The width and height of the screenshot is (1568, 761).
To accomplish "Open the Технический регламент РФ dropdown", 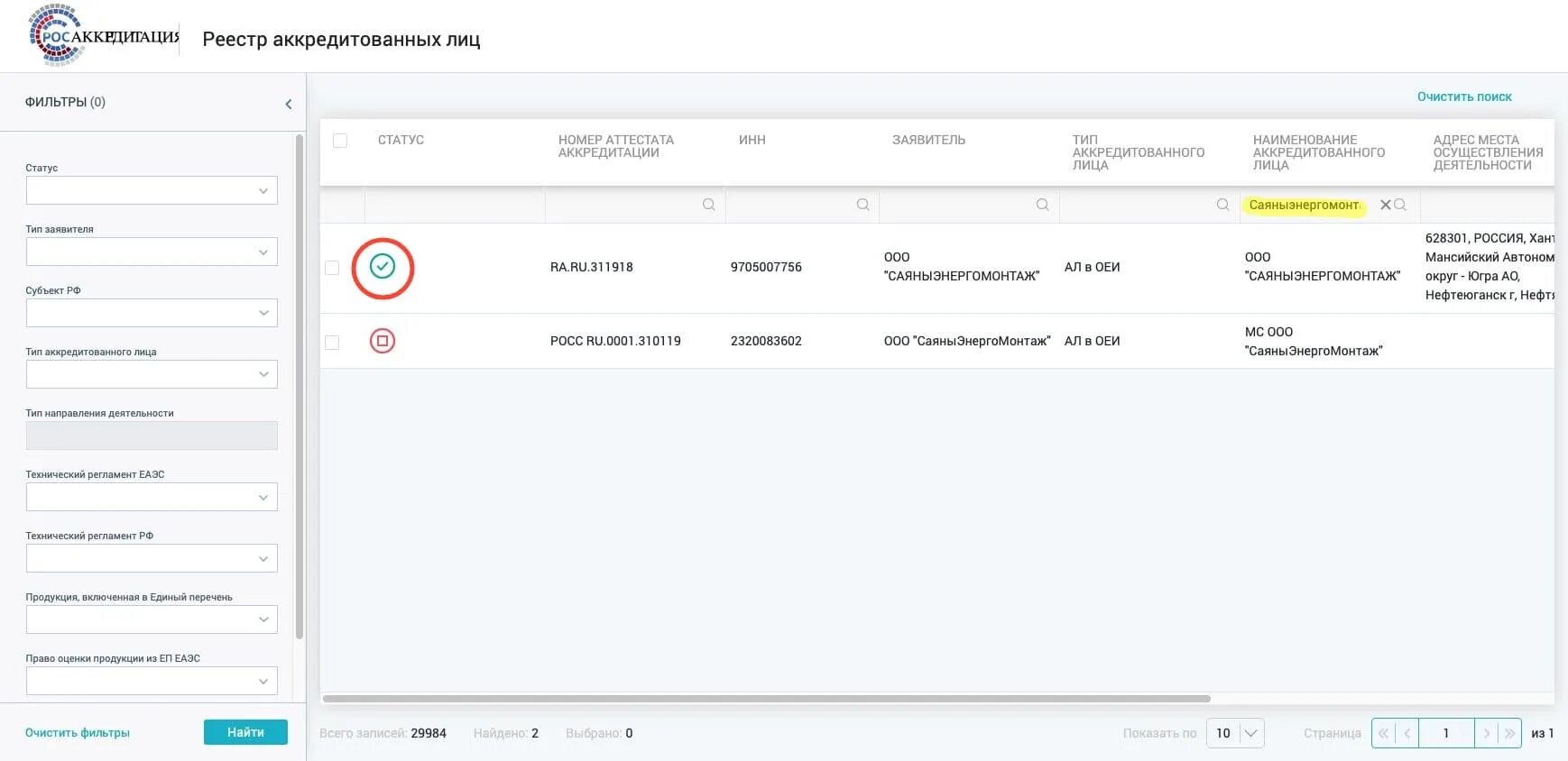I will (152, 558).
